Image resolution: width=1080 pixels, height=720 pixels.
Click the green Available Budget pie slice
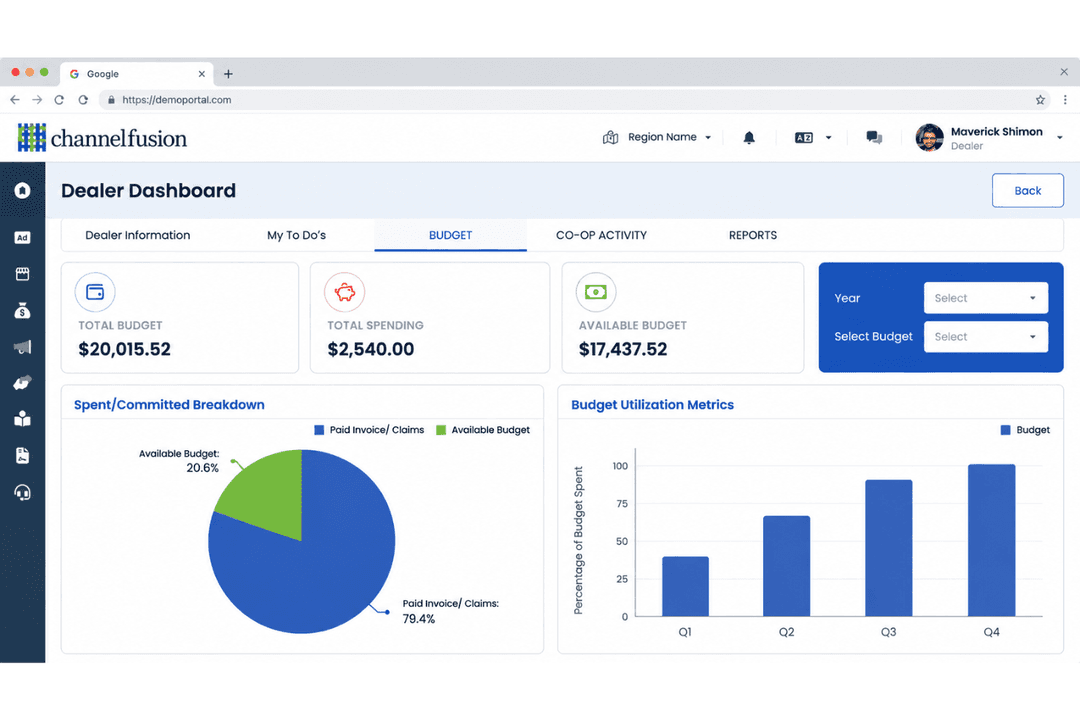pos(269,493)
